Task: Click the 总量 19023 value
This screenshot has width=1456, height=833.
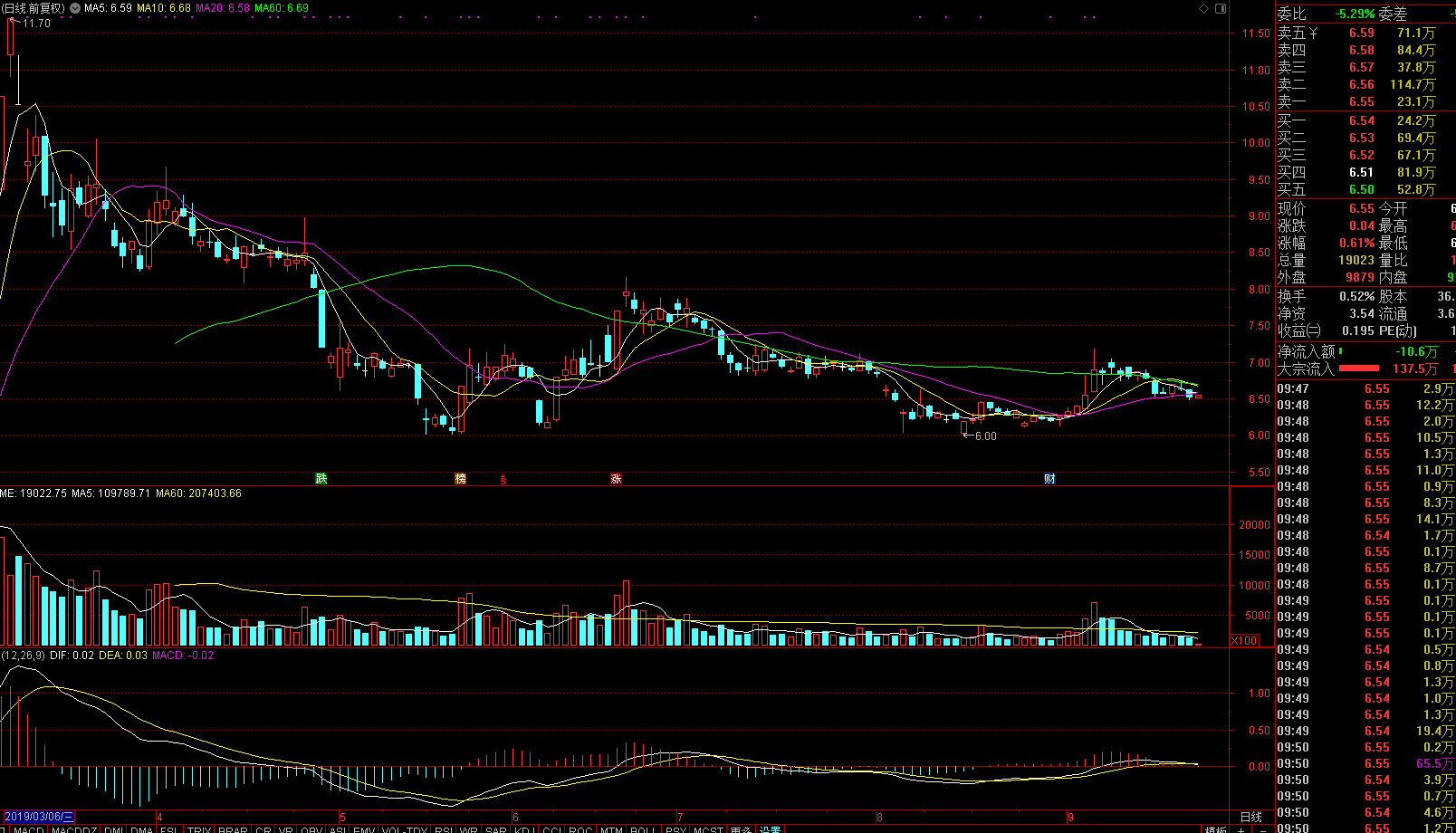Action: click(x=1356, y=260)
